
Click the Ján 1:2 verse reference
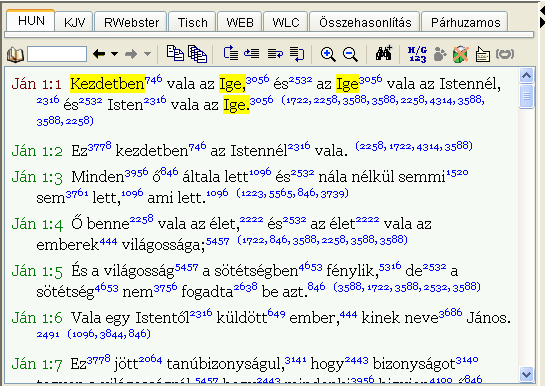(x=37, y=151)
